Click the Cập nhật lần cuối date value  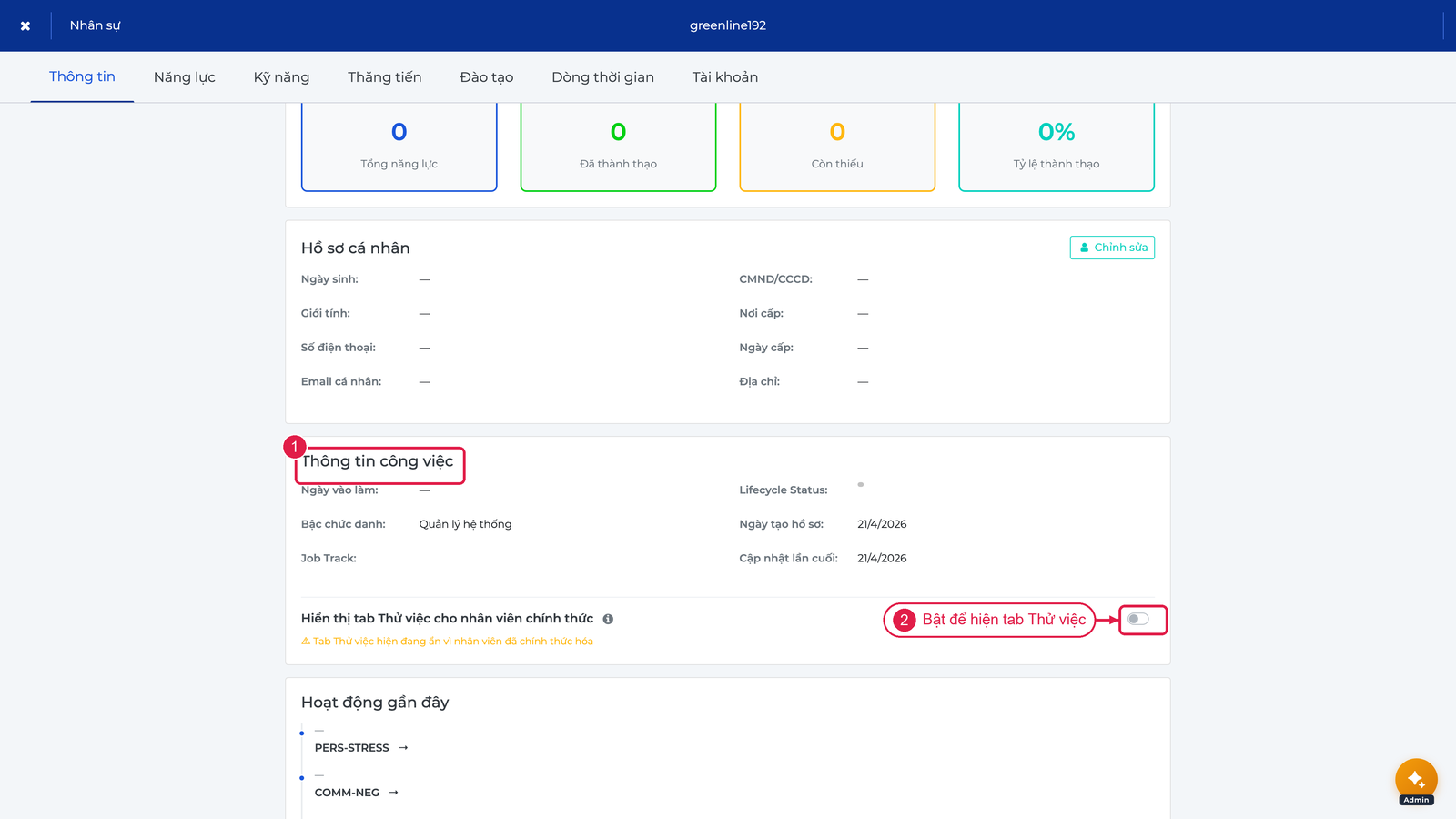(882, 559)
